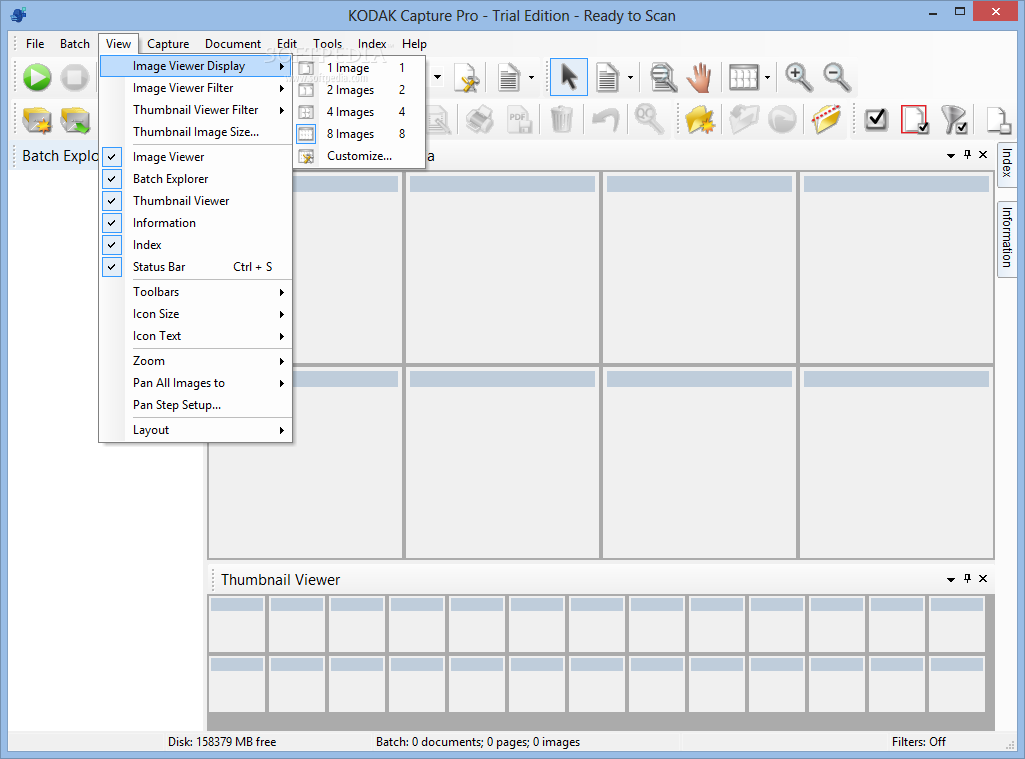Click the grayed folder with arrow icon
This screenshot has width=1025, height=759.
[743, 120]
